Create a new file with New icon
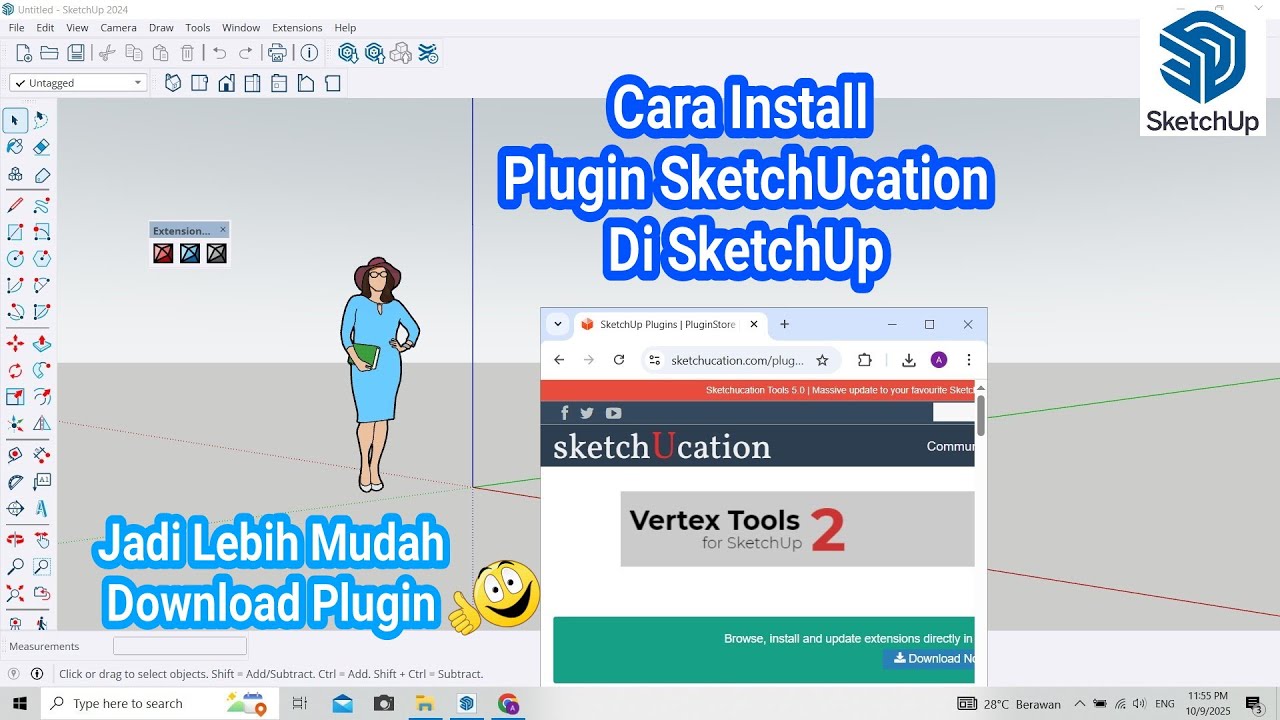This screenshot has width=1280, height=720. (22, 53)
